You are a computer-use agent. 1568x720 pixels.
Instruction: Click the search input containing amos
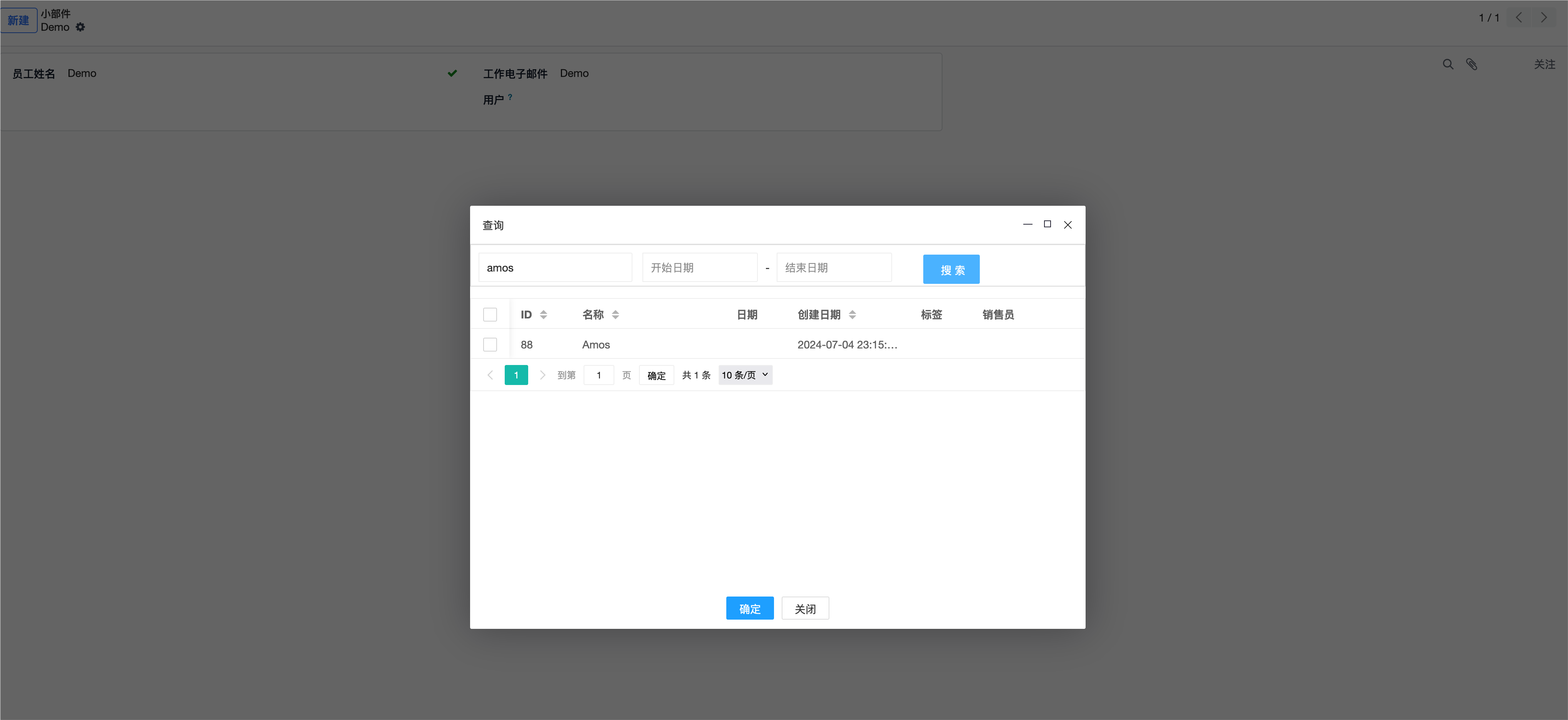pos(554,268)
